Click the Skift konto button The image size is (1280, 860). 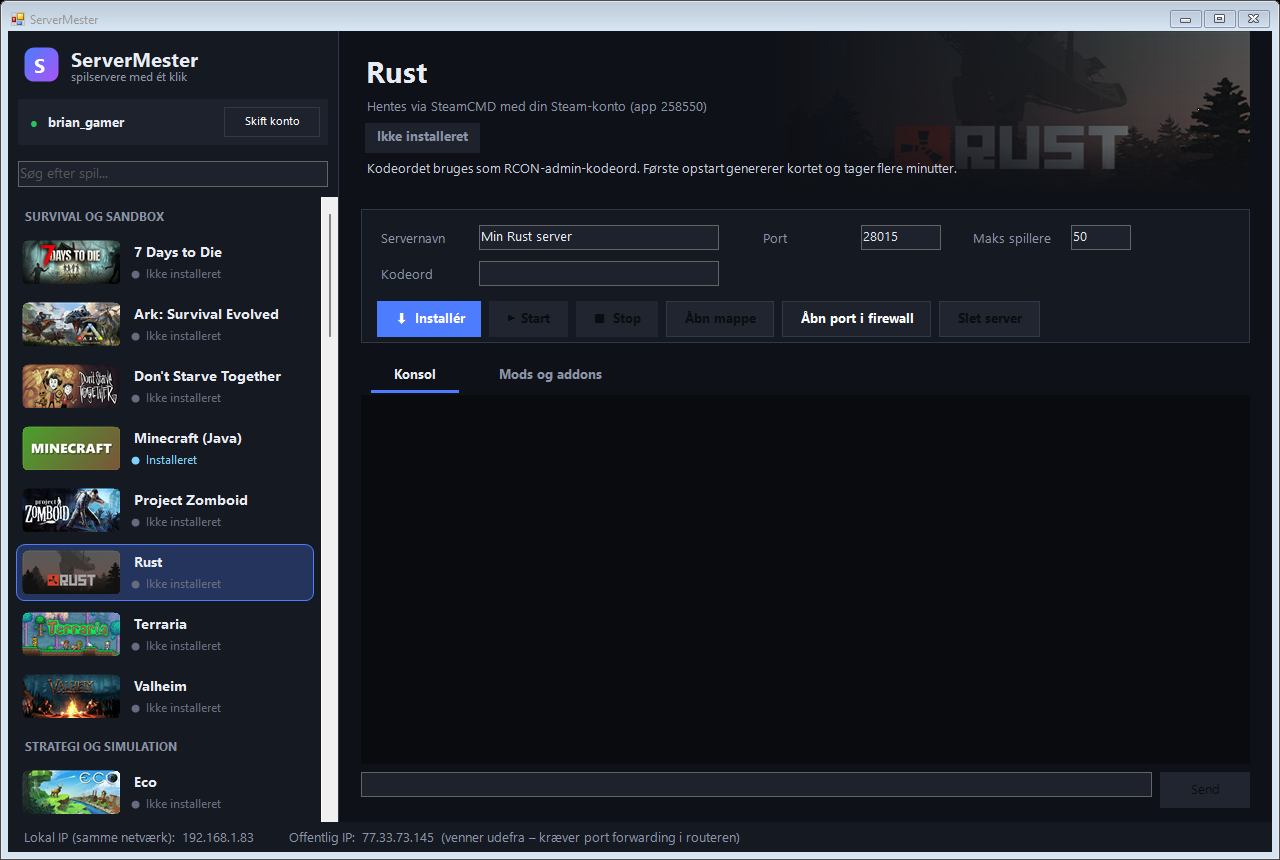coord(272,122)
